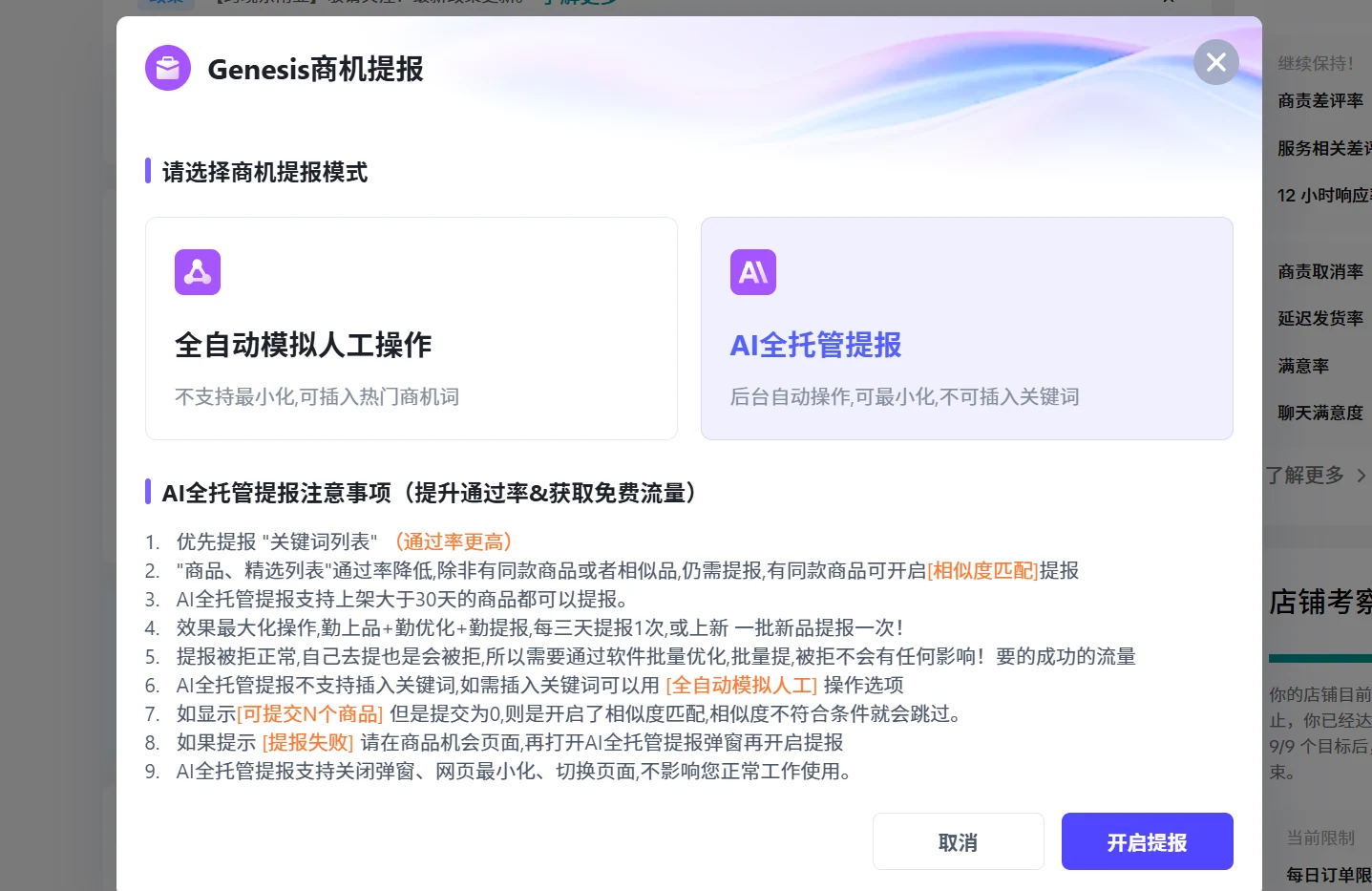Click orange [相似度匹配] text
Screen dimensions: 1372x891
tap(982, 570)
